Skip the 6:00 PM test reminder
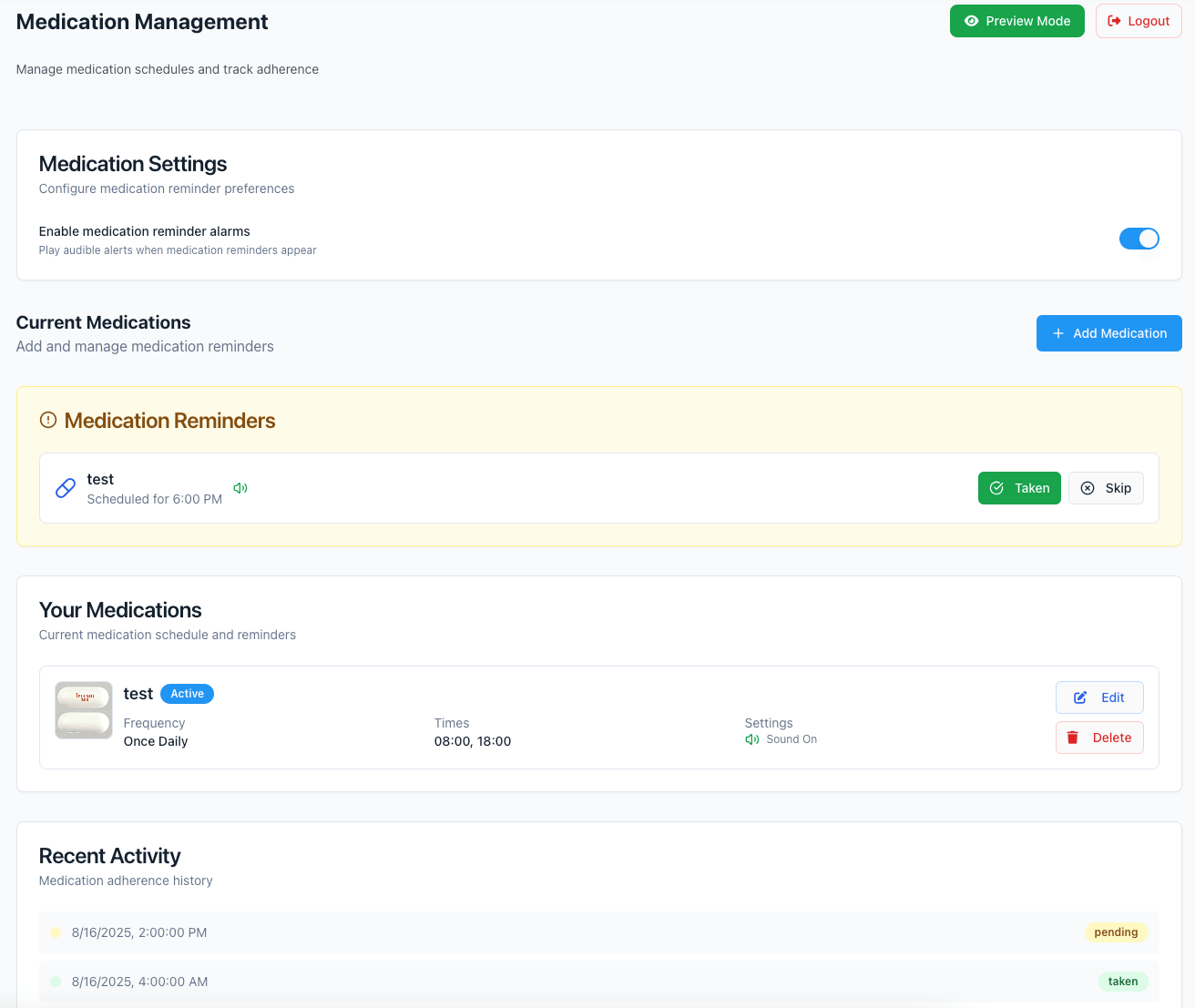Screen dimensions: 1195x1008 coord(1106,488)
